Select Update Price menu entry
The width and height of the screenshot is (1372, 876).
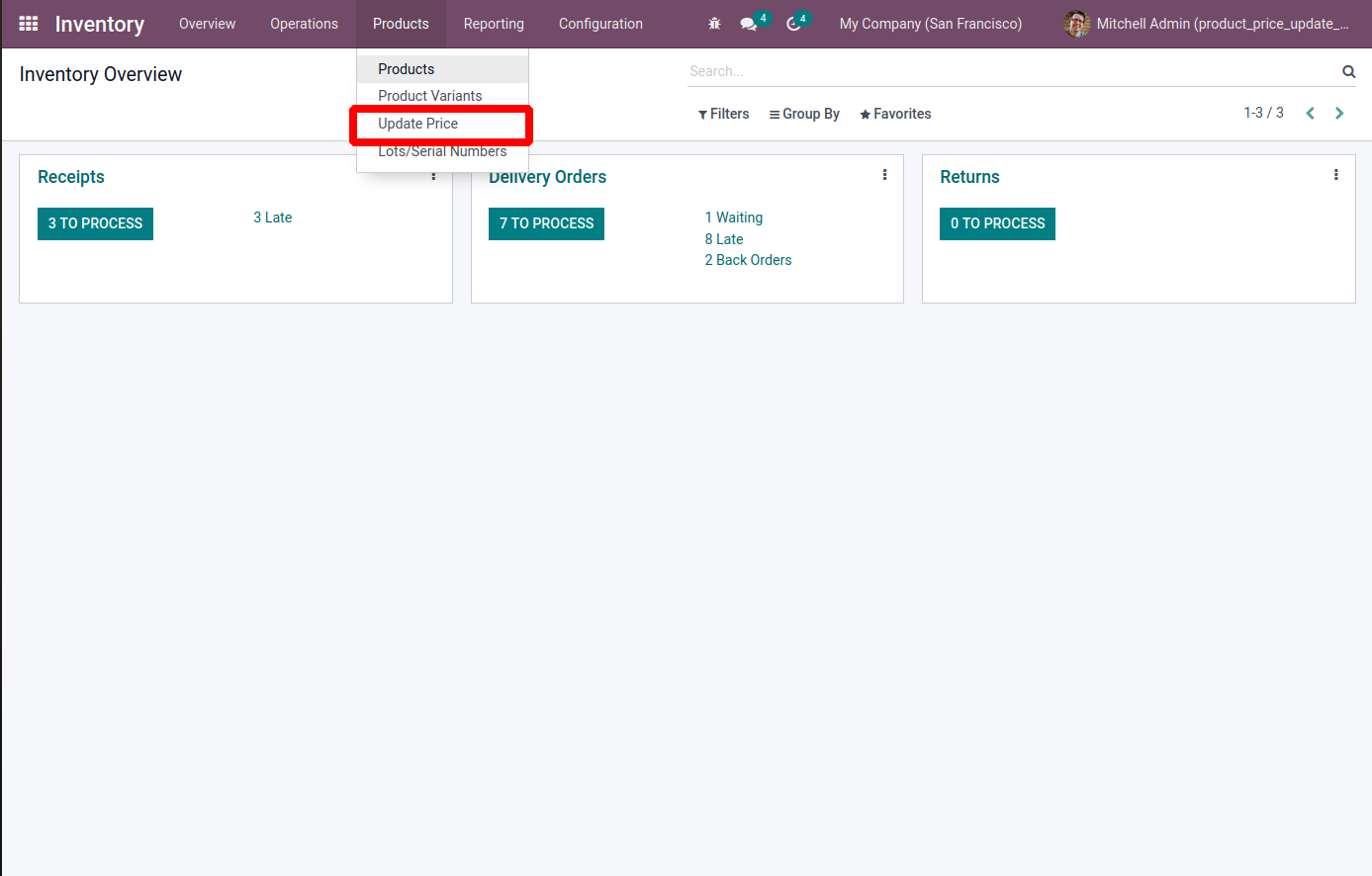(442, 124)
